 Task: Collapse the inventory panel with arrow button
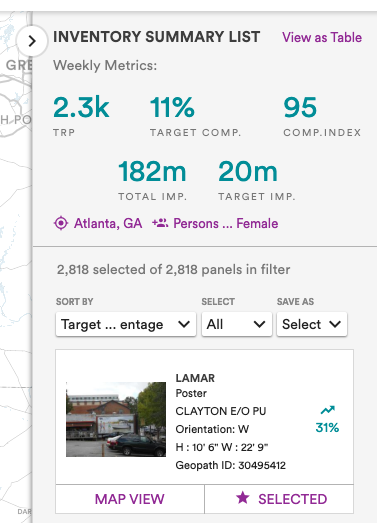click(x=32, y=41)
